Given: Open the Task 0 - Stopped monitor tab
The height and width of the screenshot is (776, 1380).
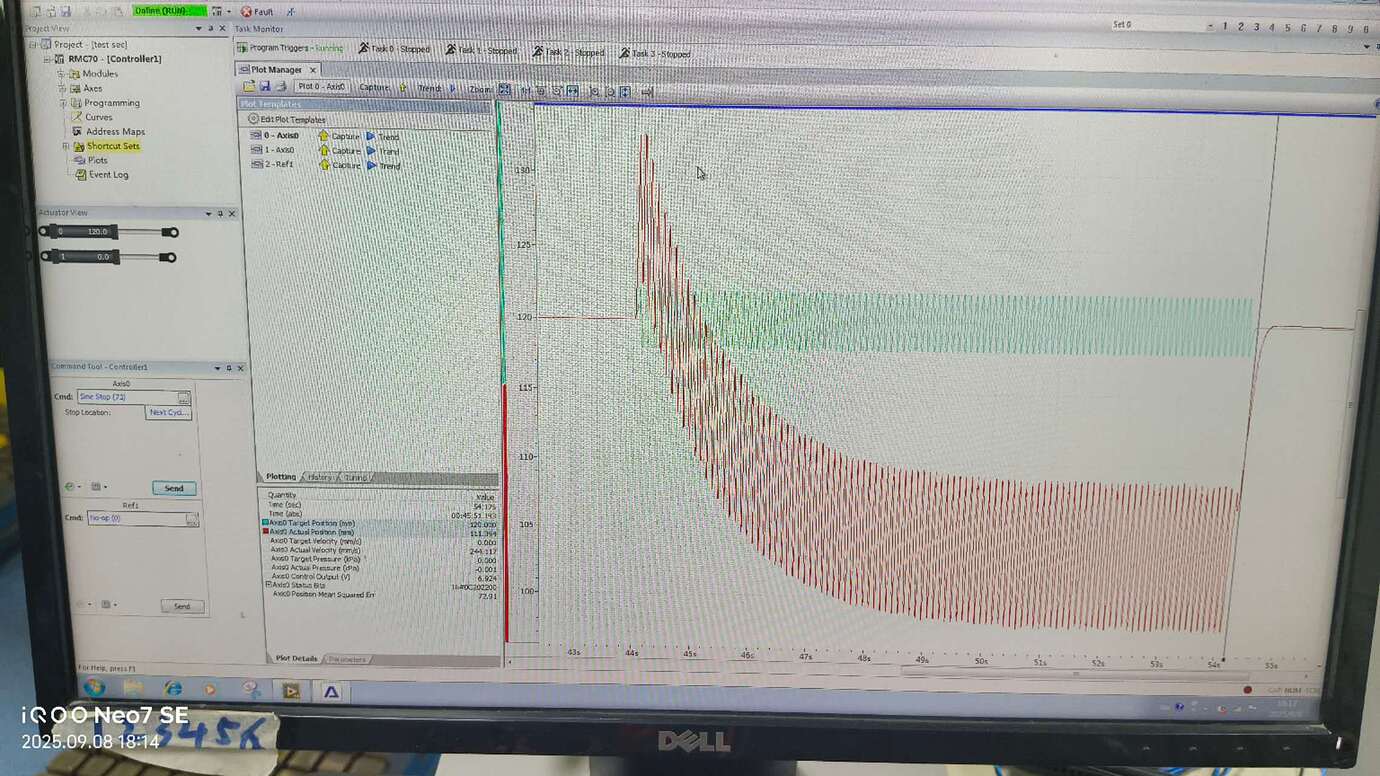Looking at the screenshot, I should (x=394, y=49).
